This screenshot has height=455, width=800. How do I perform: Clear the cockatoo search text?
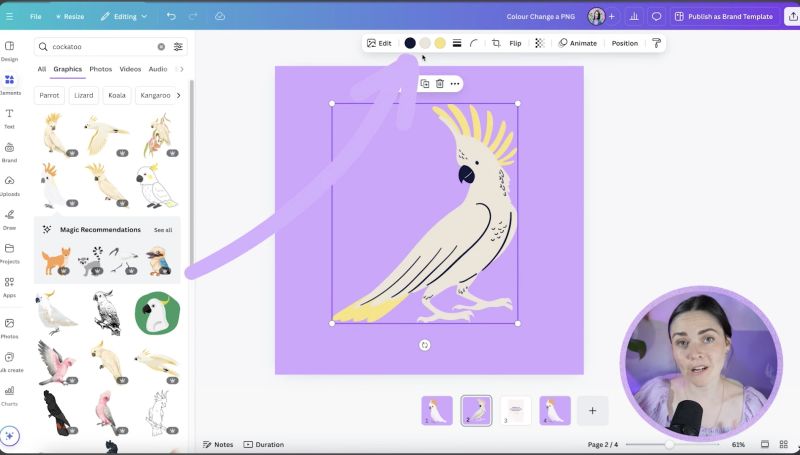161,46
